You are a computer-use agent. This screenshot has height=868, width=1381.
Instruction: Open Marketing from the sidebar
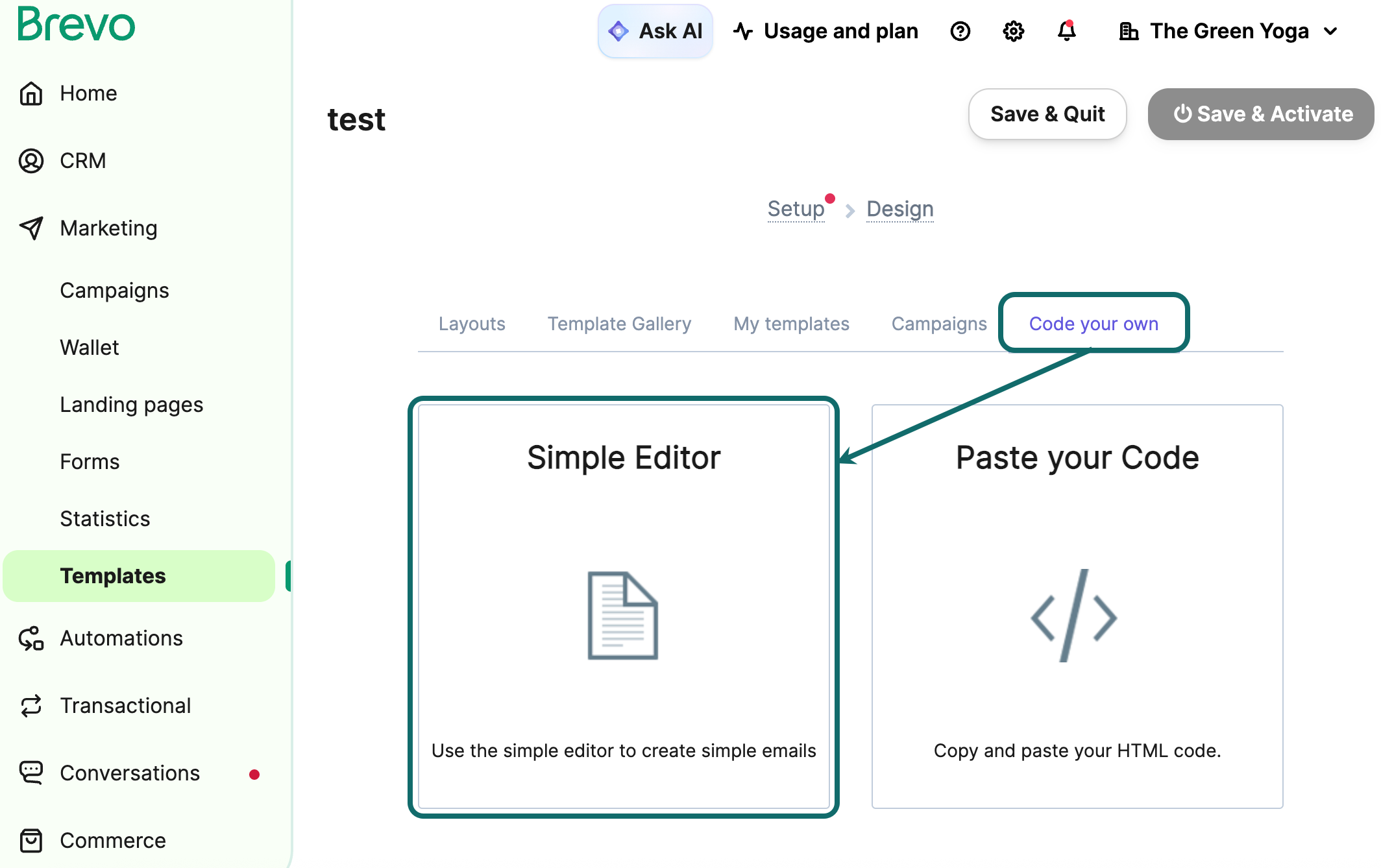point(108,228)
